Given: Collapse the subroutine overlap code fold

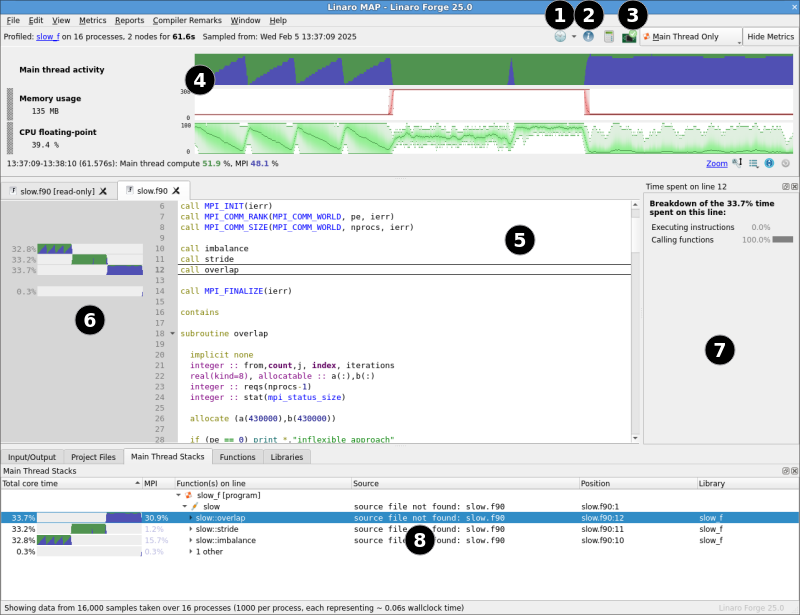Looking at the screenshot, I should (172, 333).
